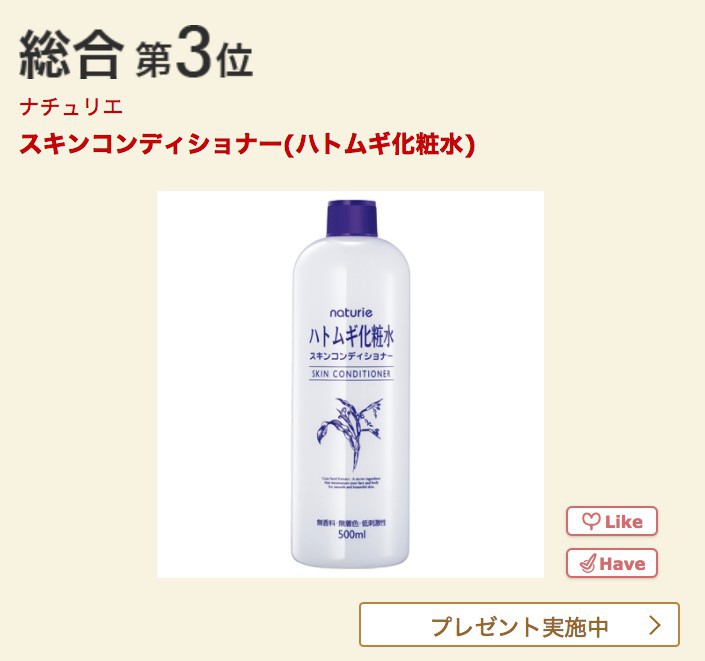Click the word Have on the Have button

[x=622, y=564]
